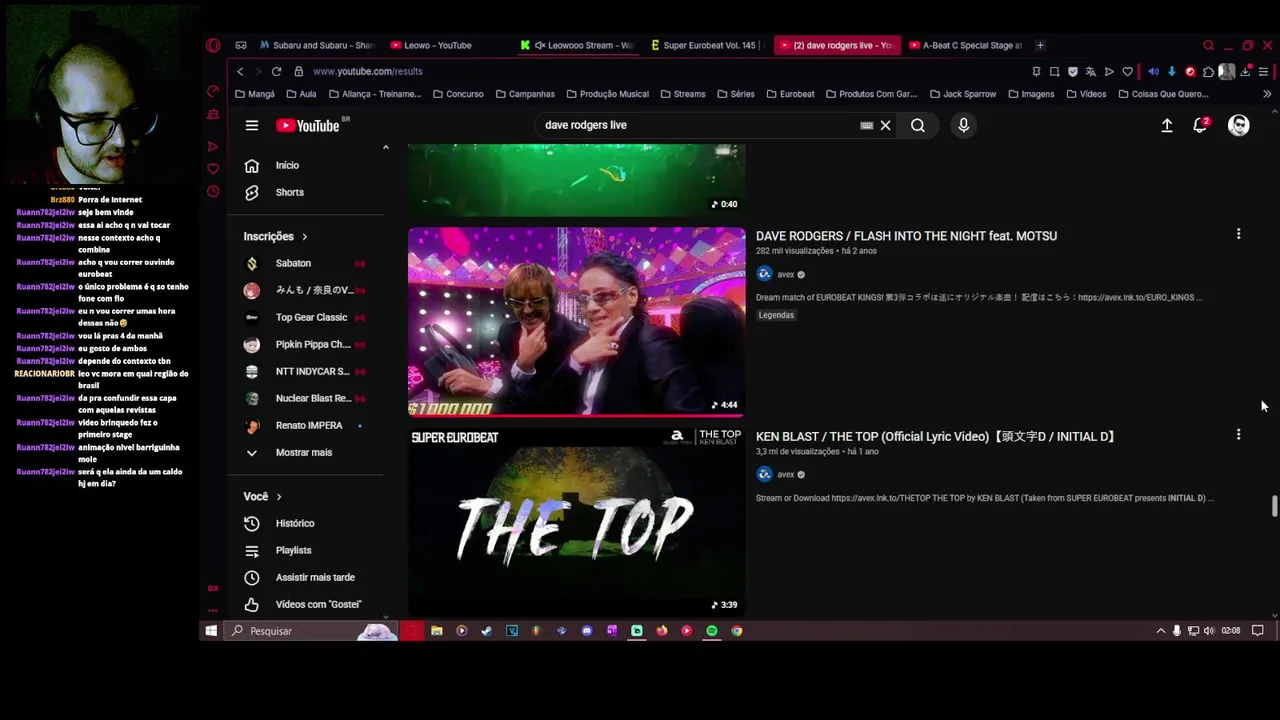Open Opera tab search magnifier
1280x720 pixels.
click(1208, 45)
